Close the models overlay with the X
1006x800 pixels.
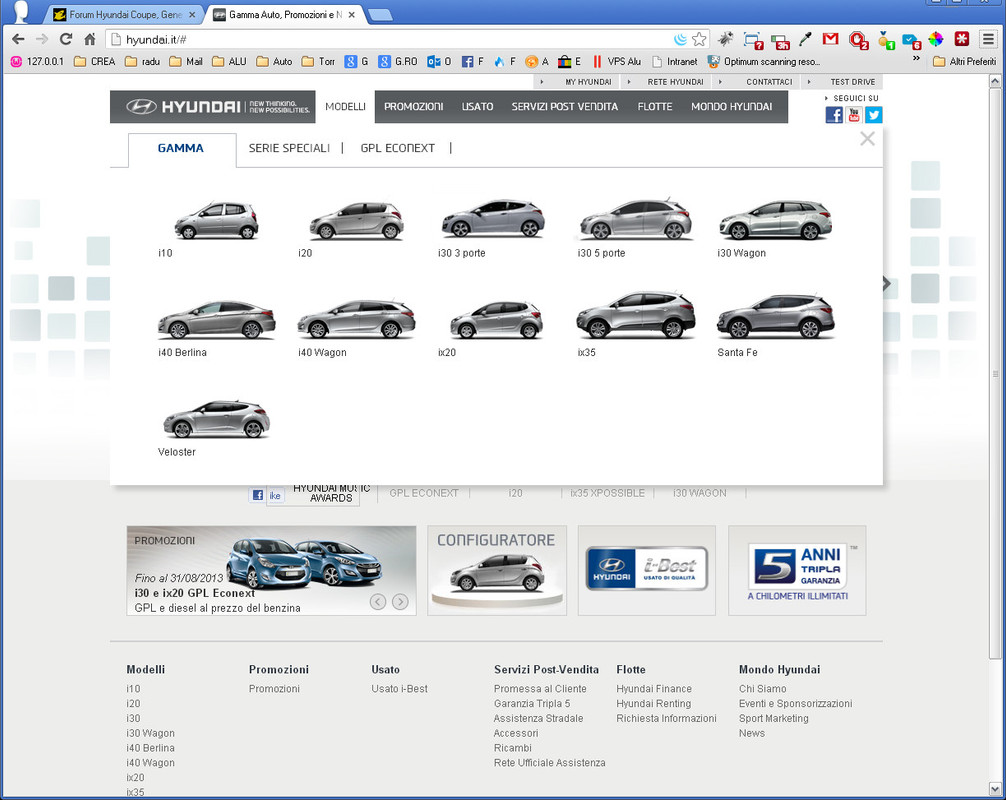pyautogui.click(x=867, y=139)
